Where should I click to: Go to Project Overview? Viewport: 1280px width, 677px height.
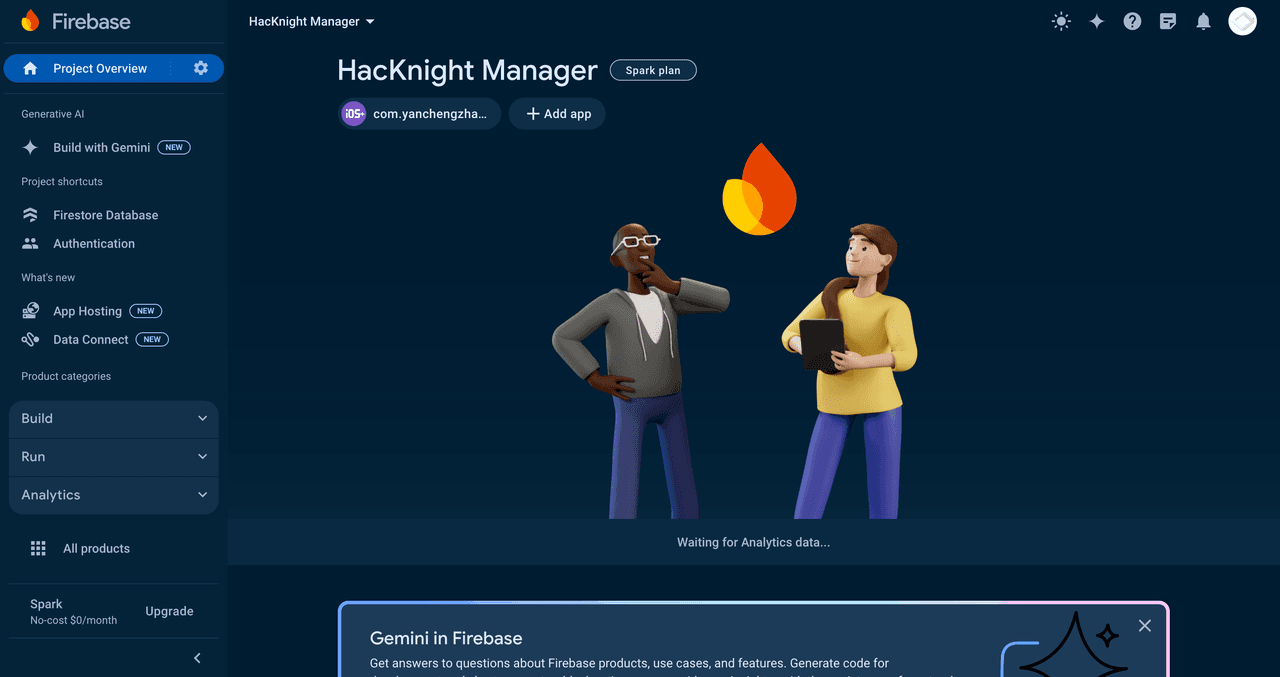tap(99, 68)
